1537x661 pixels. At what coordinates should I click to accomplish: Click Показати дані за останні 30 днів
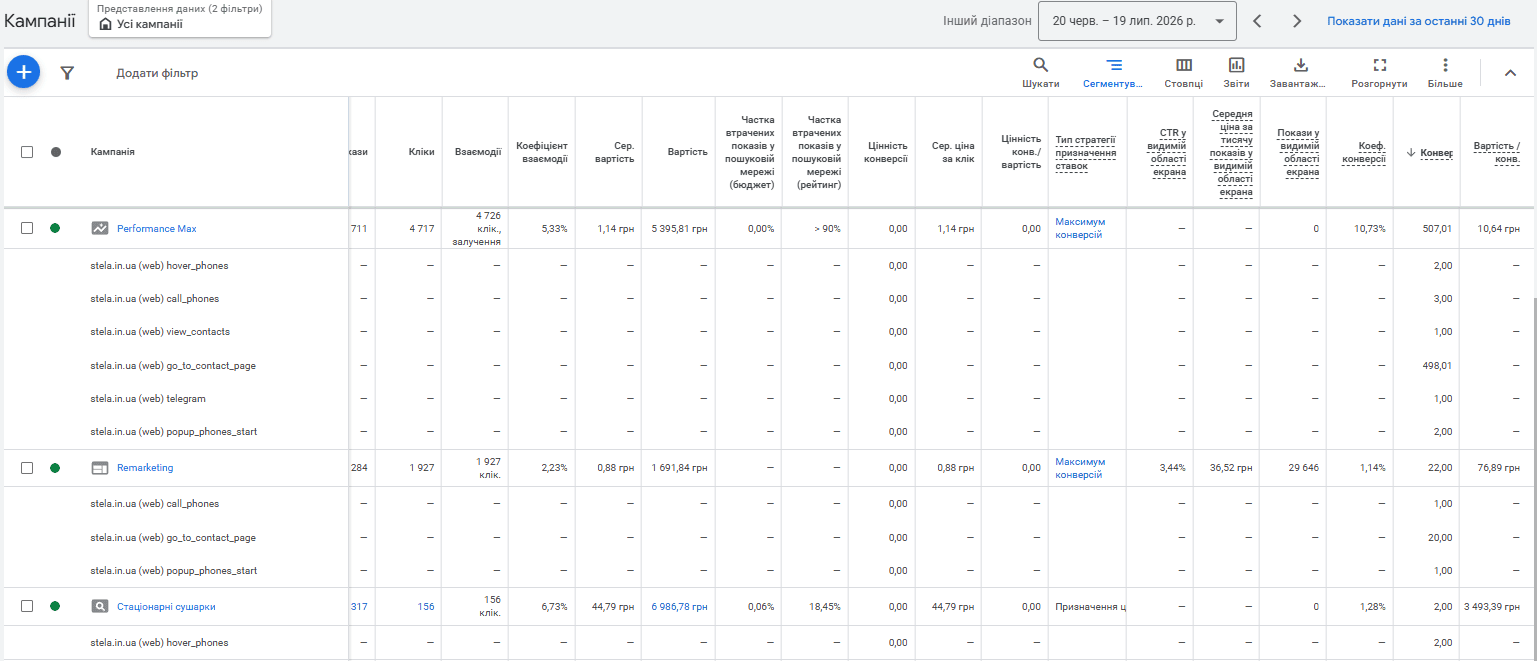(x=1418, y=21)
